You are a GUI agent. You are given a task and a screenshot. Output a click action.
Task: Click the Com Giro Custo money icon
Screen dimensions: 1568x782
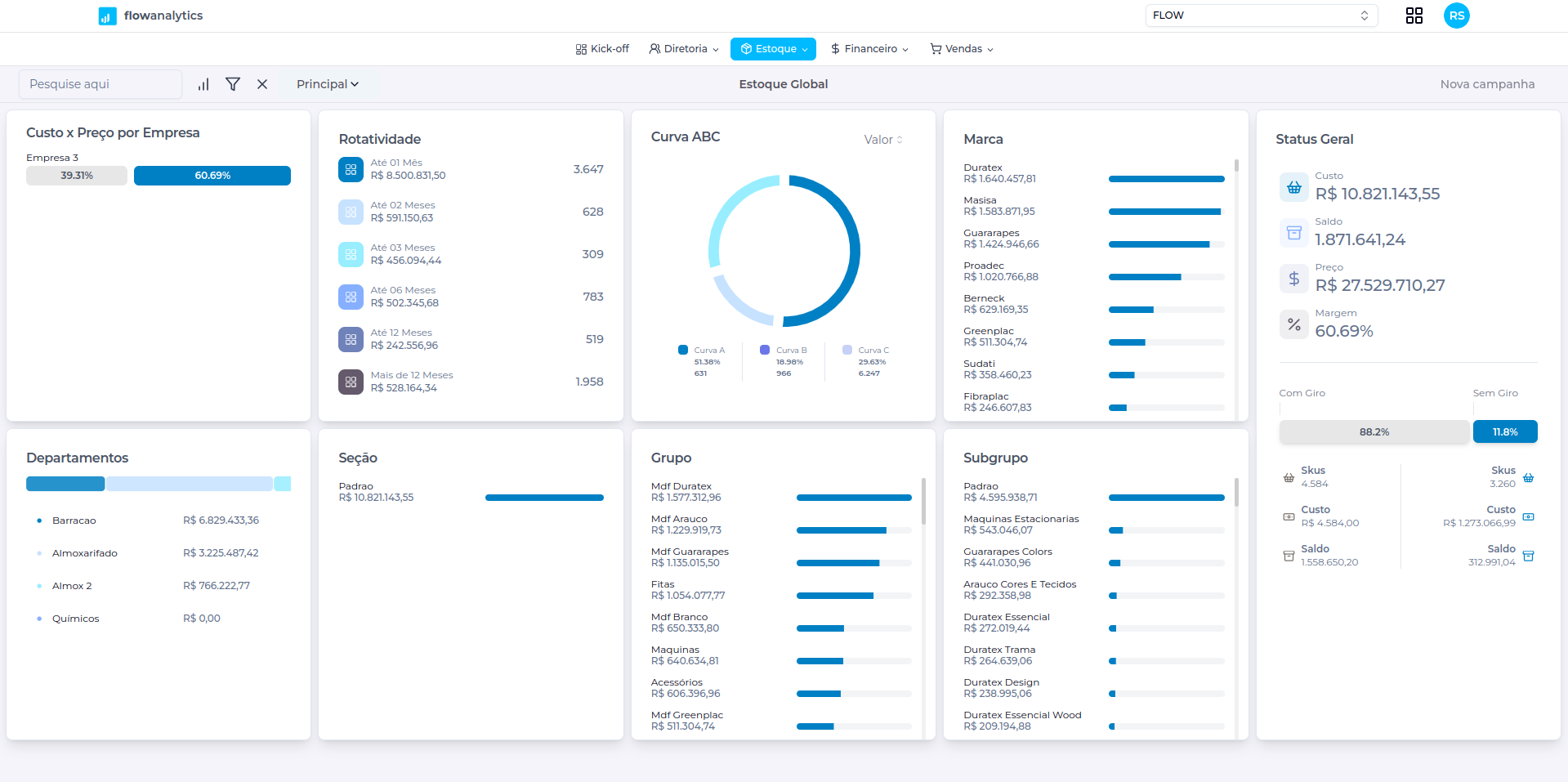click(1289, 516)
